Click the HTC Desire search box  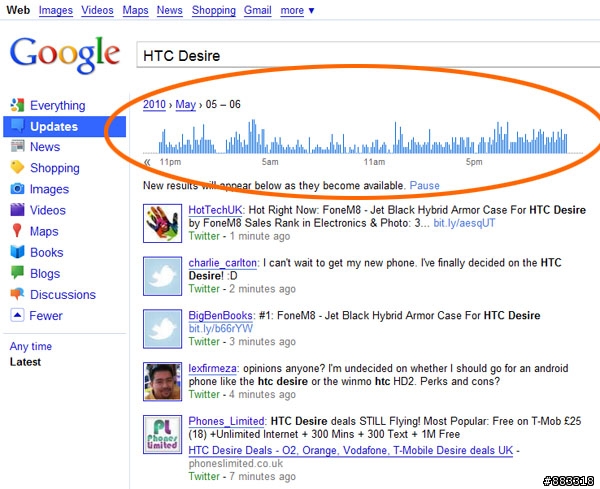click(368, 55)
